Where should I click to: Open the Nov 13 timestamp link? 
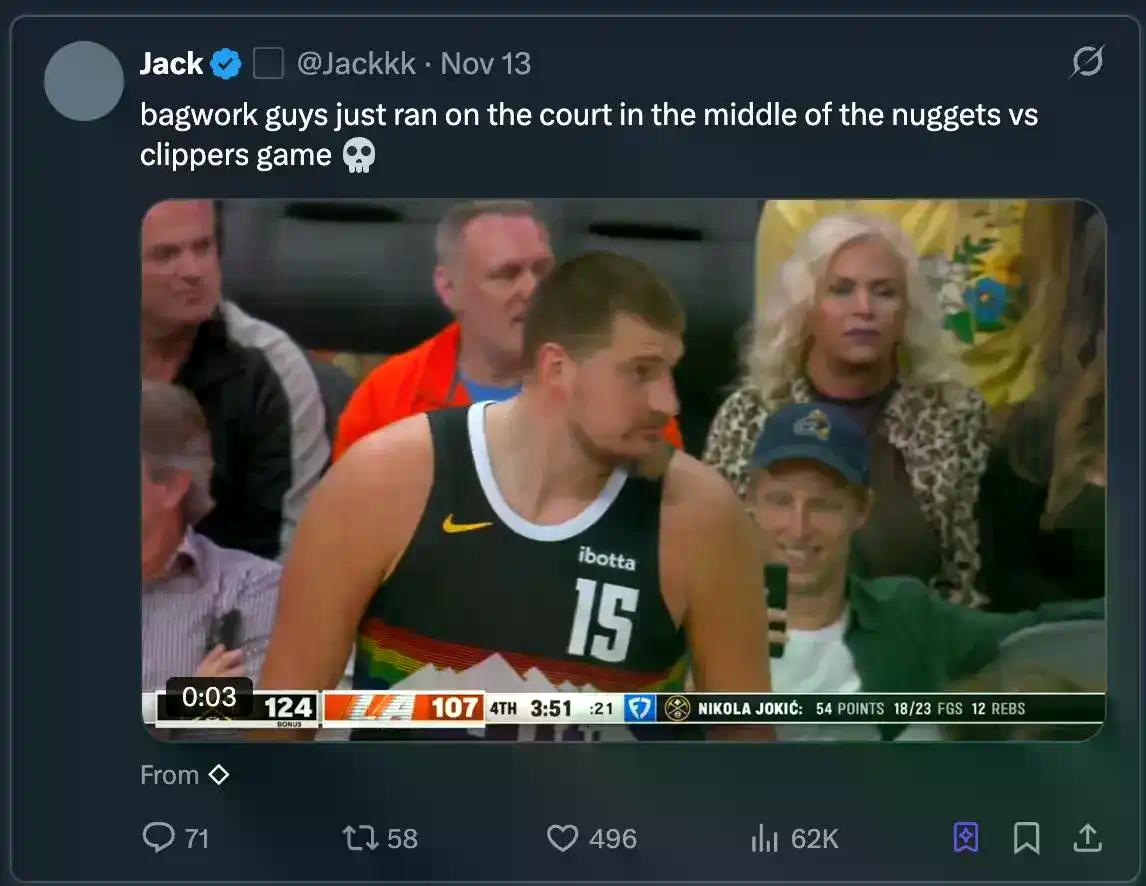pyautogui.click(x=486, y=64)
